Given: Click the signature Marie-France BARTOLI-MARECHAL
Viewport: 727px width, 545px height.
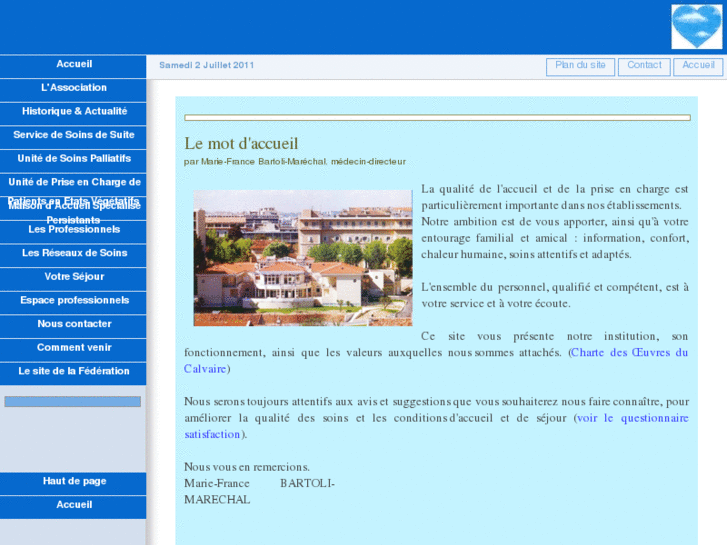Looking at the screenshot, I should [x=259, y=492].
